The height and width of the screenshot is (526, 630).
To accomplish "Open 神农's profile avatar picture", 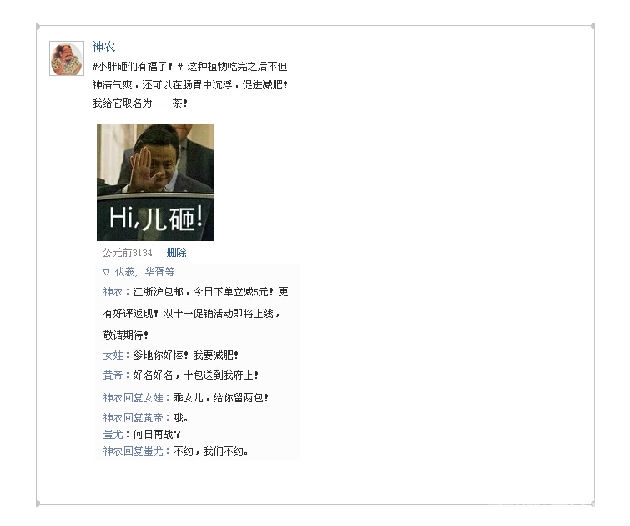I will pyautogui.click(x=66, y=58).
